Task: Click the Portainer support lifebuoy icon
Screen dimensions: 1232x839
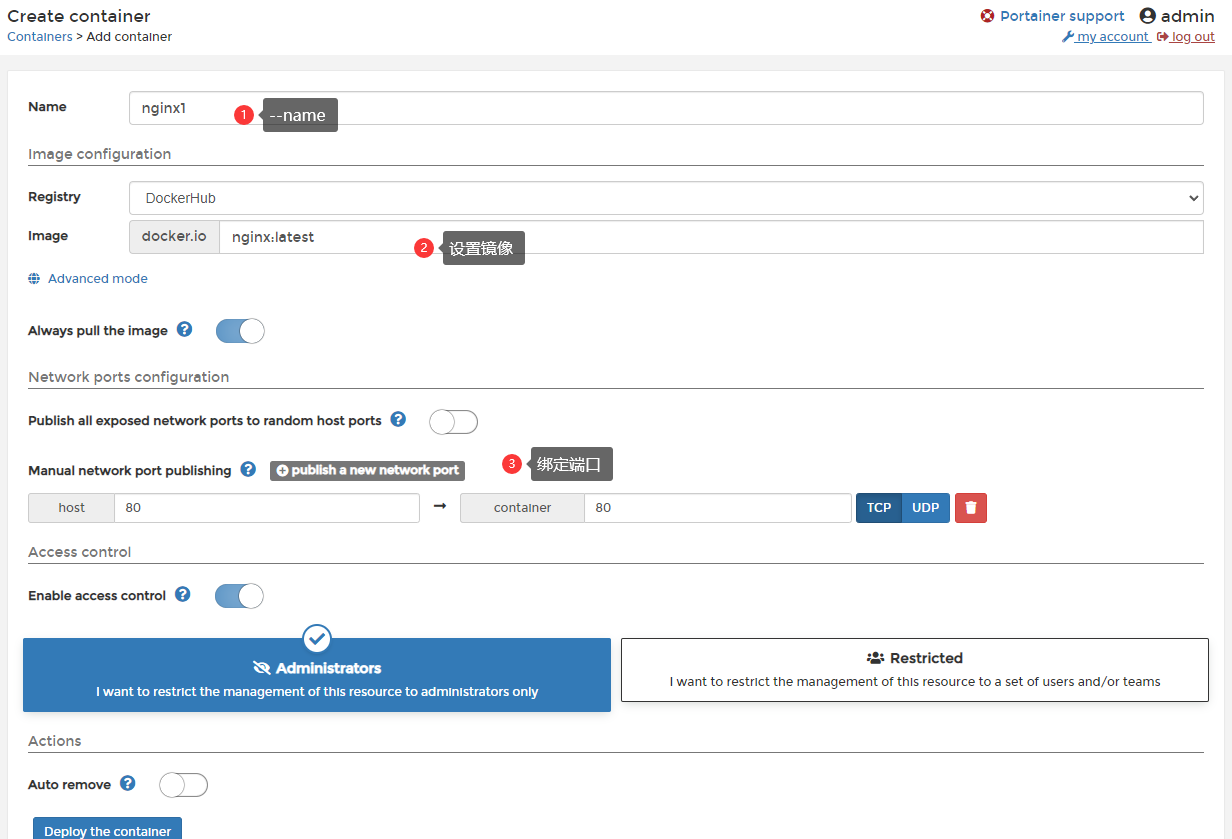Action: coord(987,16)
